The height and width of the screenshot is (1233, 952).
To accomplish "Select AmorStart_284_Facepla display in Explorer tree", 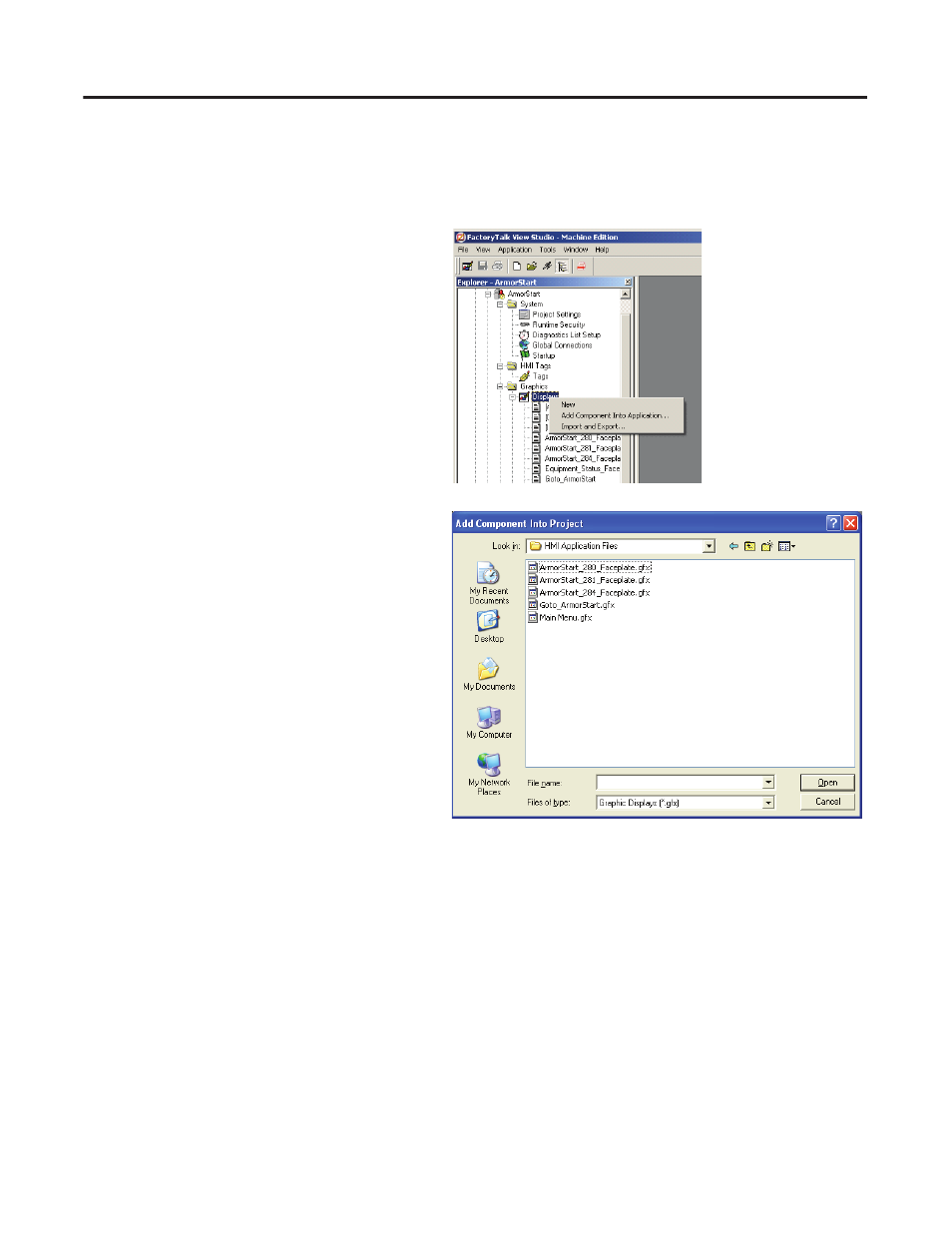I will click(x=583, y=459).
